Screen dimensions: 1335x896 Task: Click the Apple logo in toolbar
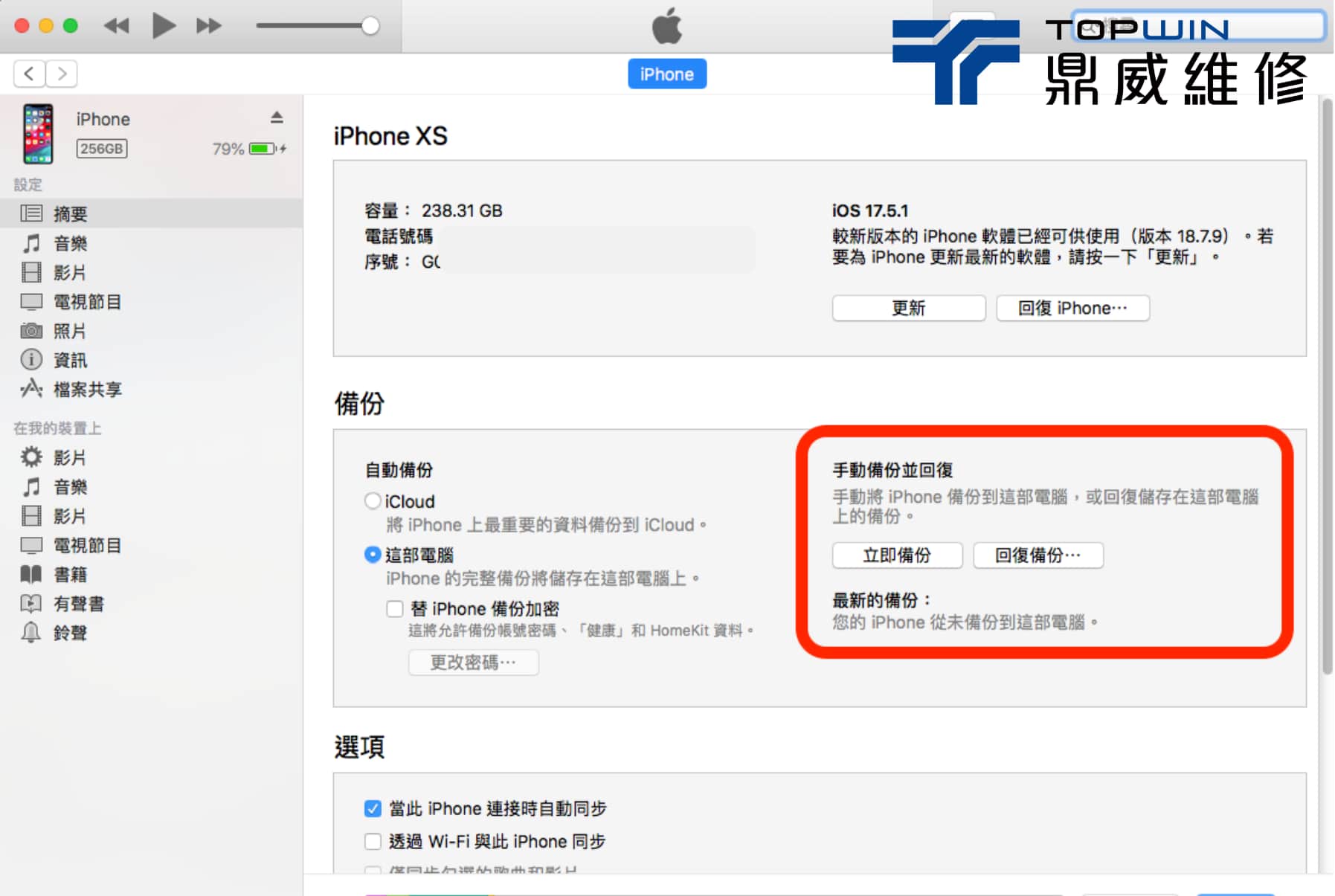pos(666,26)
